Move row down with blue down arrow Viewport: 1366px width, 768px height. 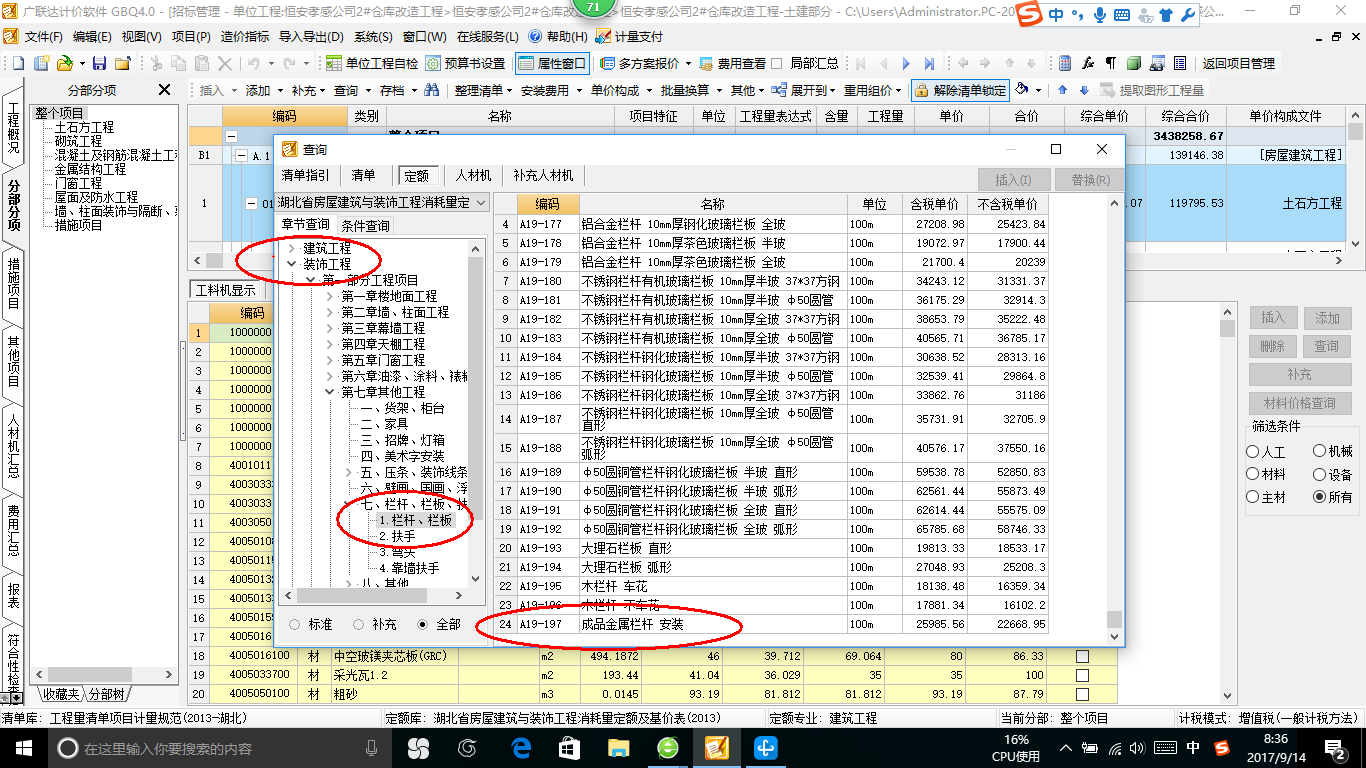pyautogui.click(x=1082, y=90)
